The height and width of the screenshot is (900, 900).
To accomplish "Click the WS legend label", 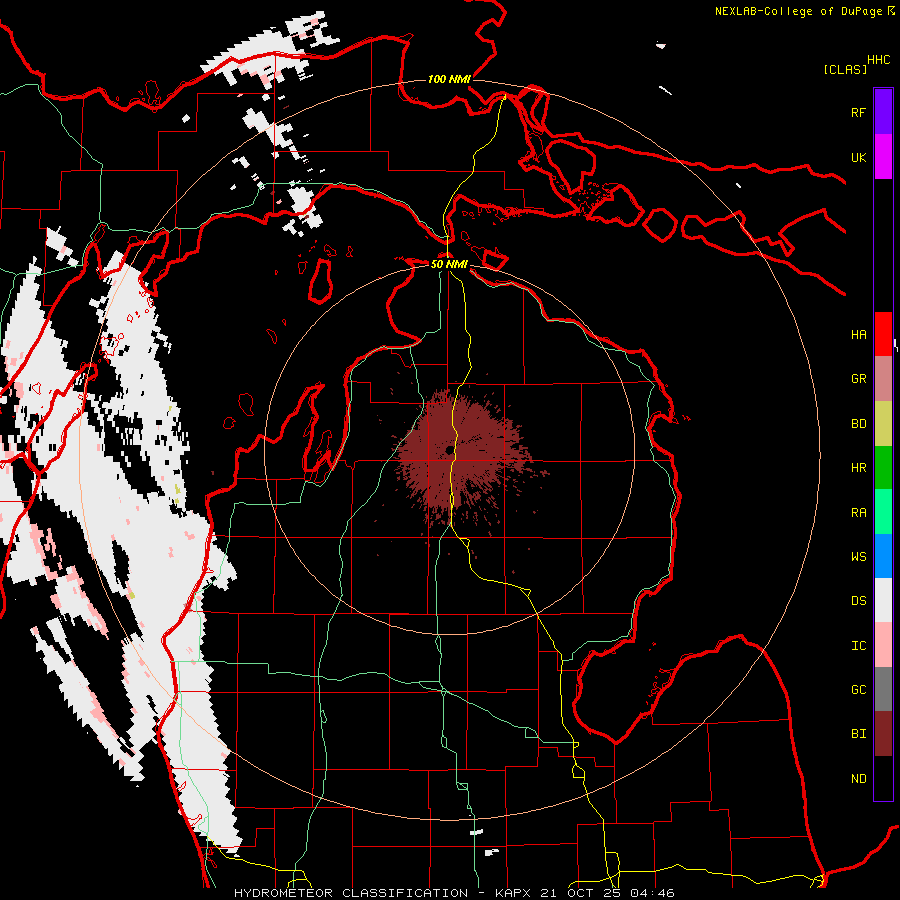I will tap(859, 556).
